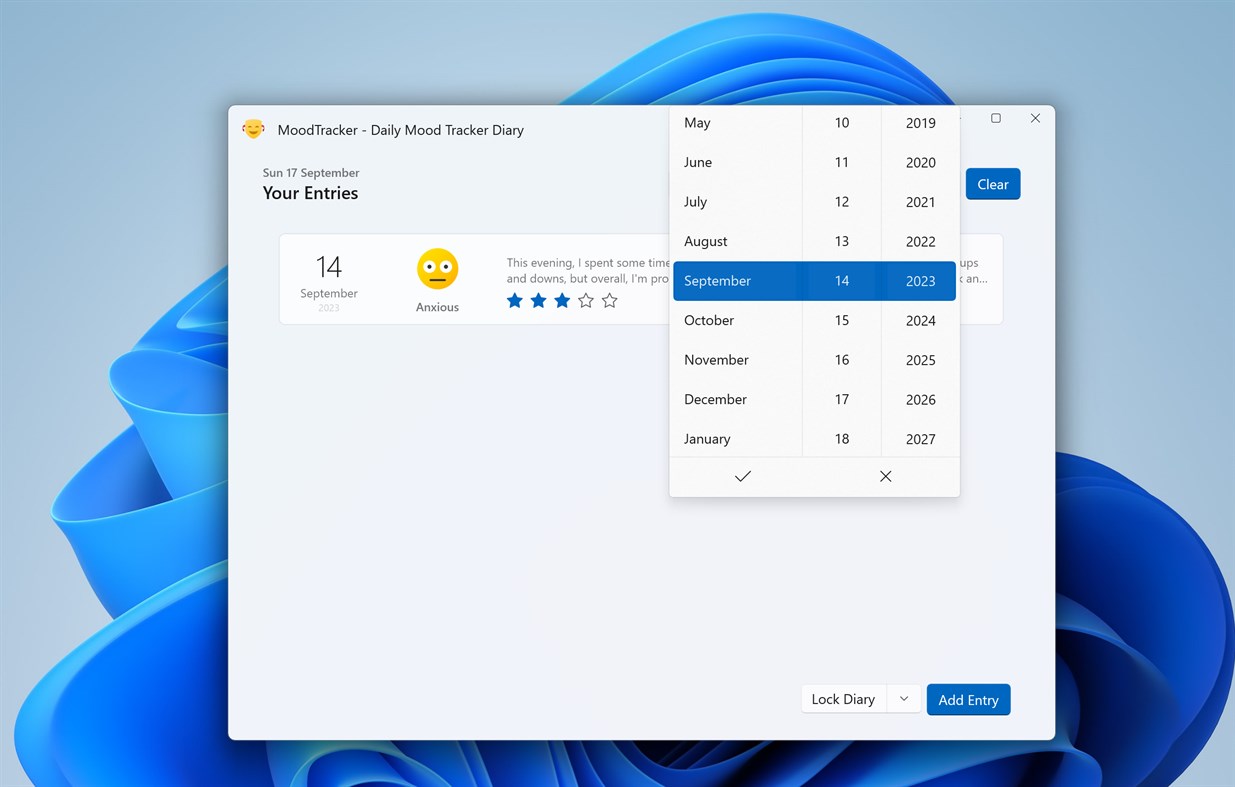Choose 2024 in the year column
The width and height of the screenshot is (1235, 787).
pos(919,320)
